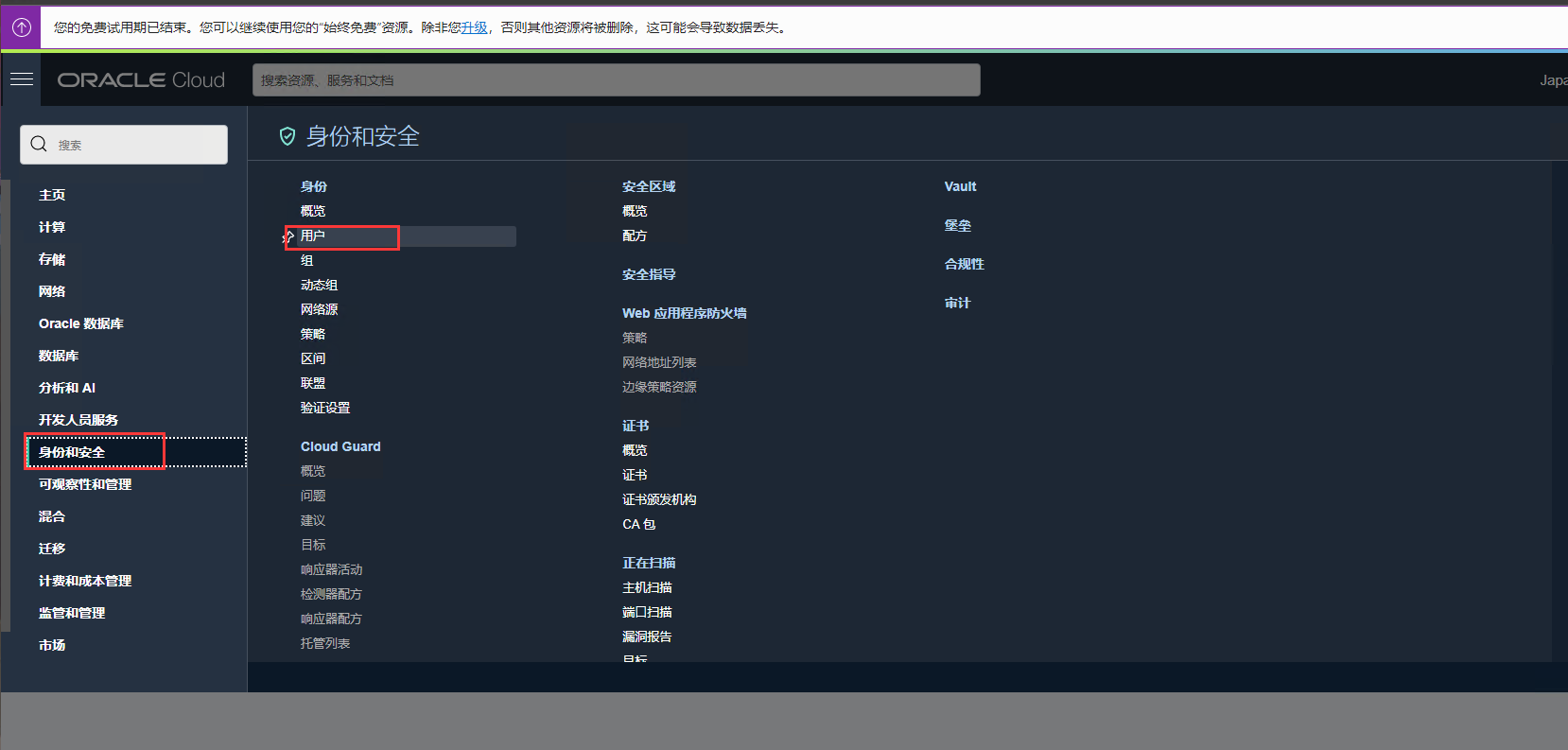Select 网络 in the left navigation

point(52,291)
